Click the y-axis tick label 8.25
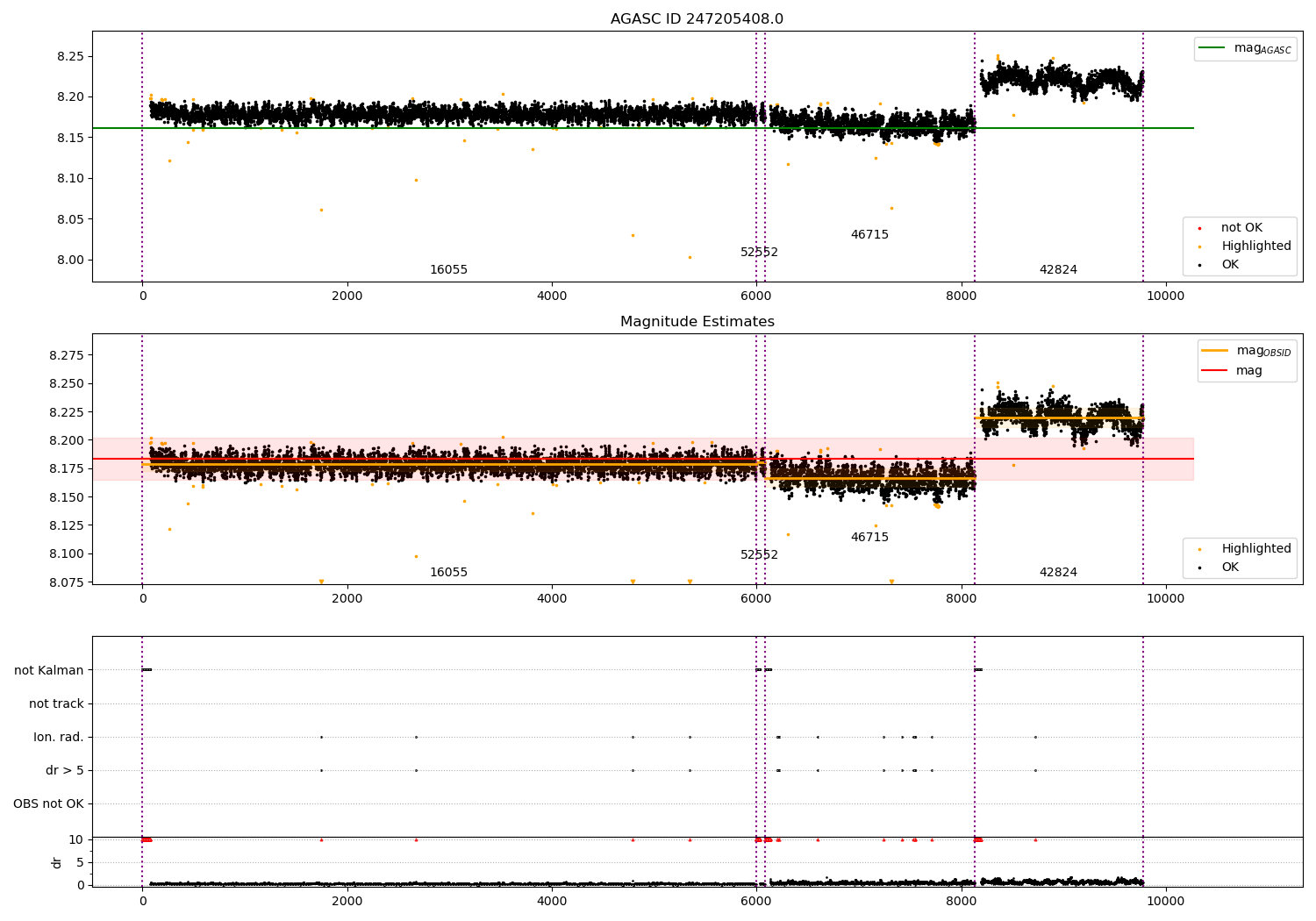The height and width of the screenshot is (921, 1316). 69,56
